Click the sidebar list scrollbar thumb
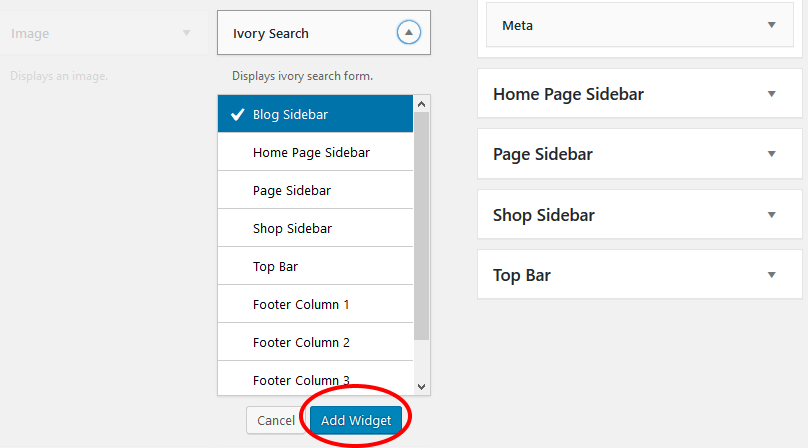This screenshot has width=808, height=448. click(x=422, y=226)
